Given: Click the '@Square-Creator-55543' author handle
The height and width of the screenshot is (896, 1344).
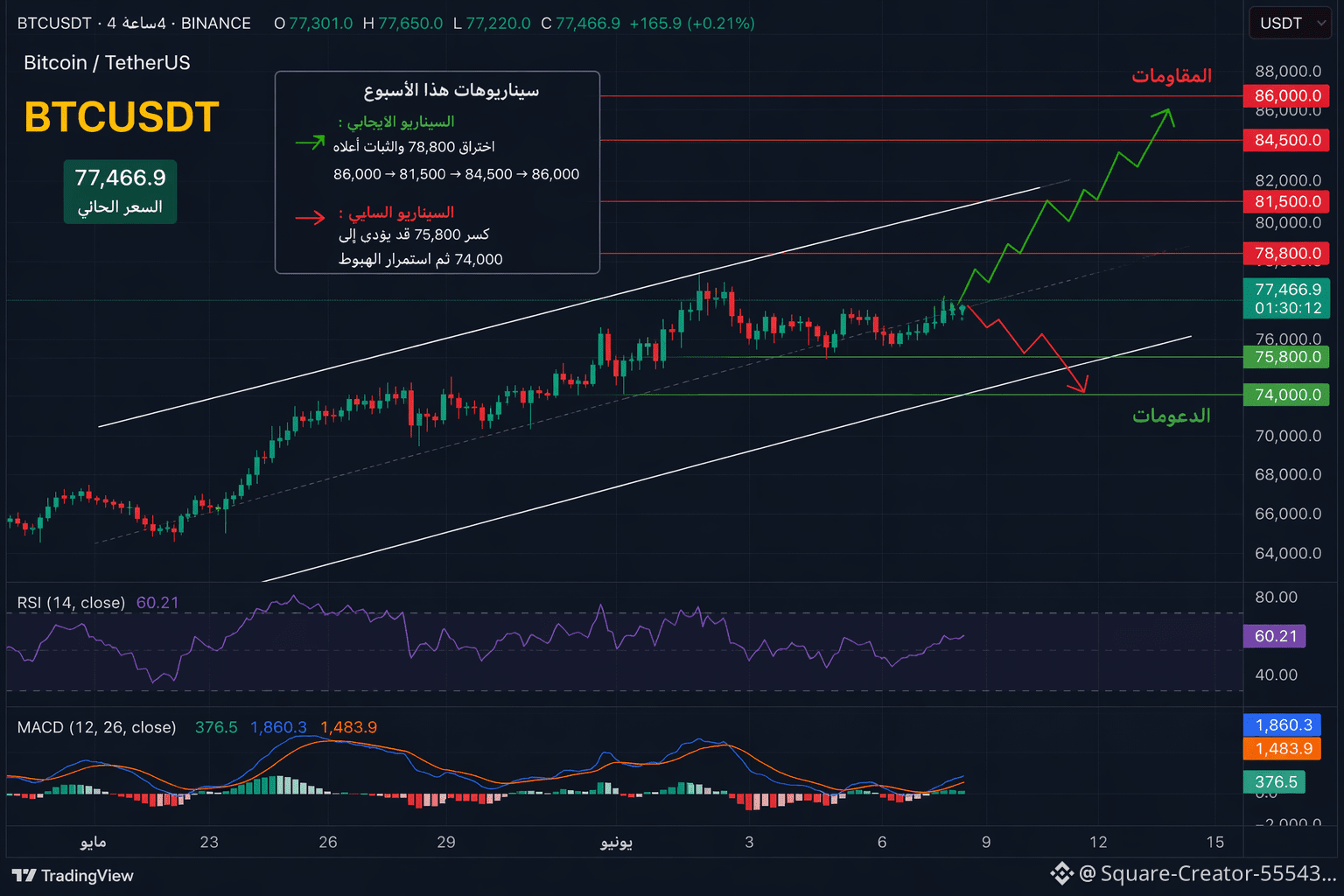Looking at the screenshot, I should pyautogui.click(x=1207, y=873).
